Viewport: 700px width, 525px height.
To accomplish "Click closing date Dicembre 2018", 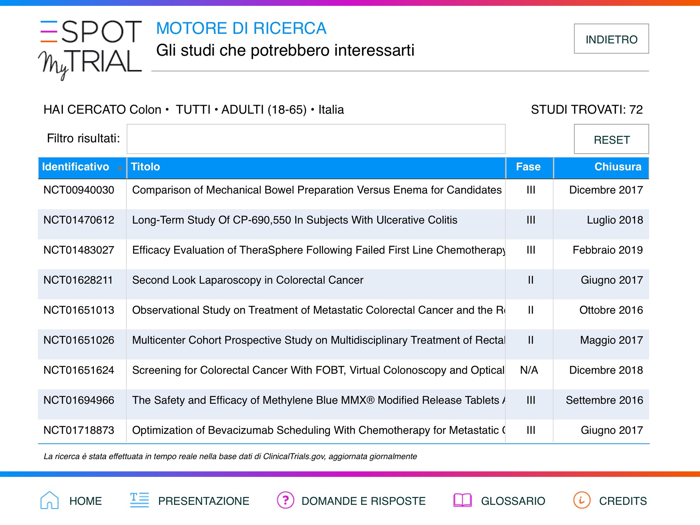I will [x=606, y=370].
